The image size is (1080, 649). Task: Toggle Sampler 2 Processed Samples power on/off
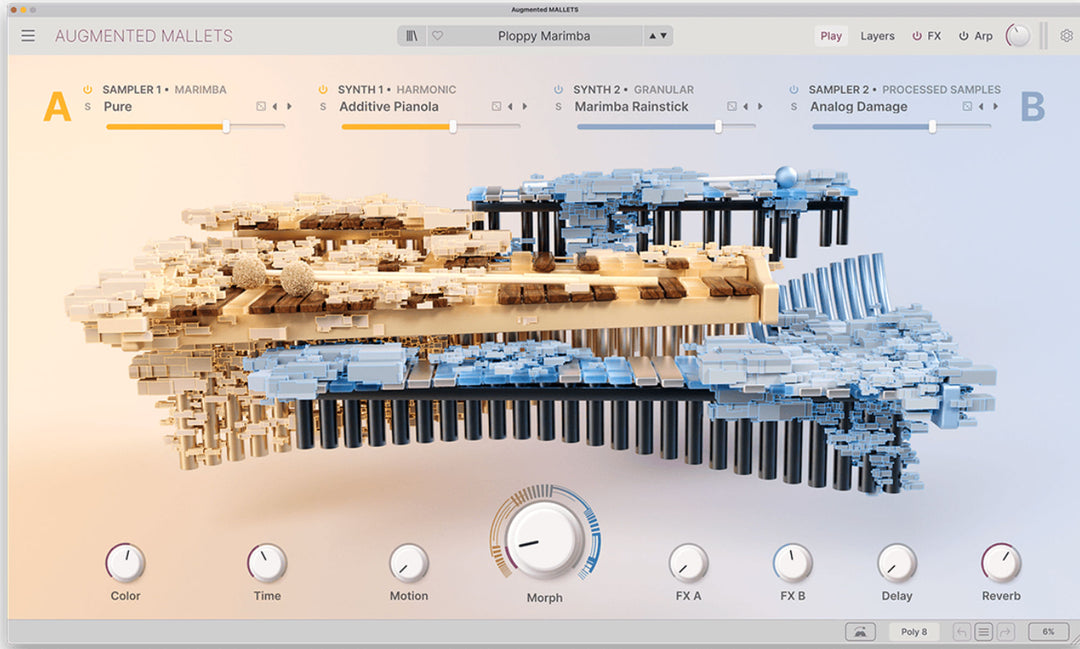[x=793, y=90]
